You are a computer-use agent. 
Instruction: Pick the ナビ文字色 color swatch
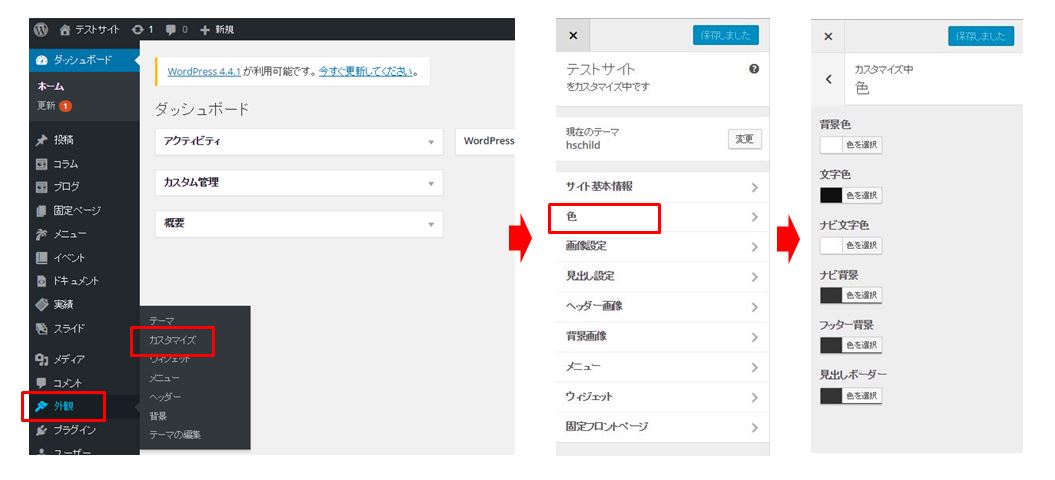831,246
